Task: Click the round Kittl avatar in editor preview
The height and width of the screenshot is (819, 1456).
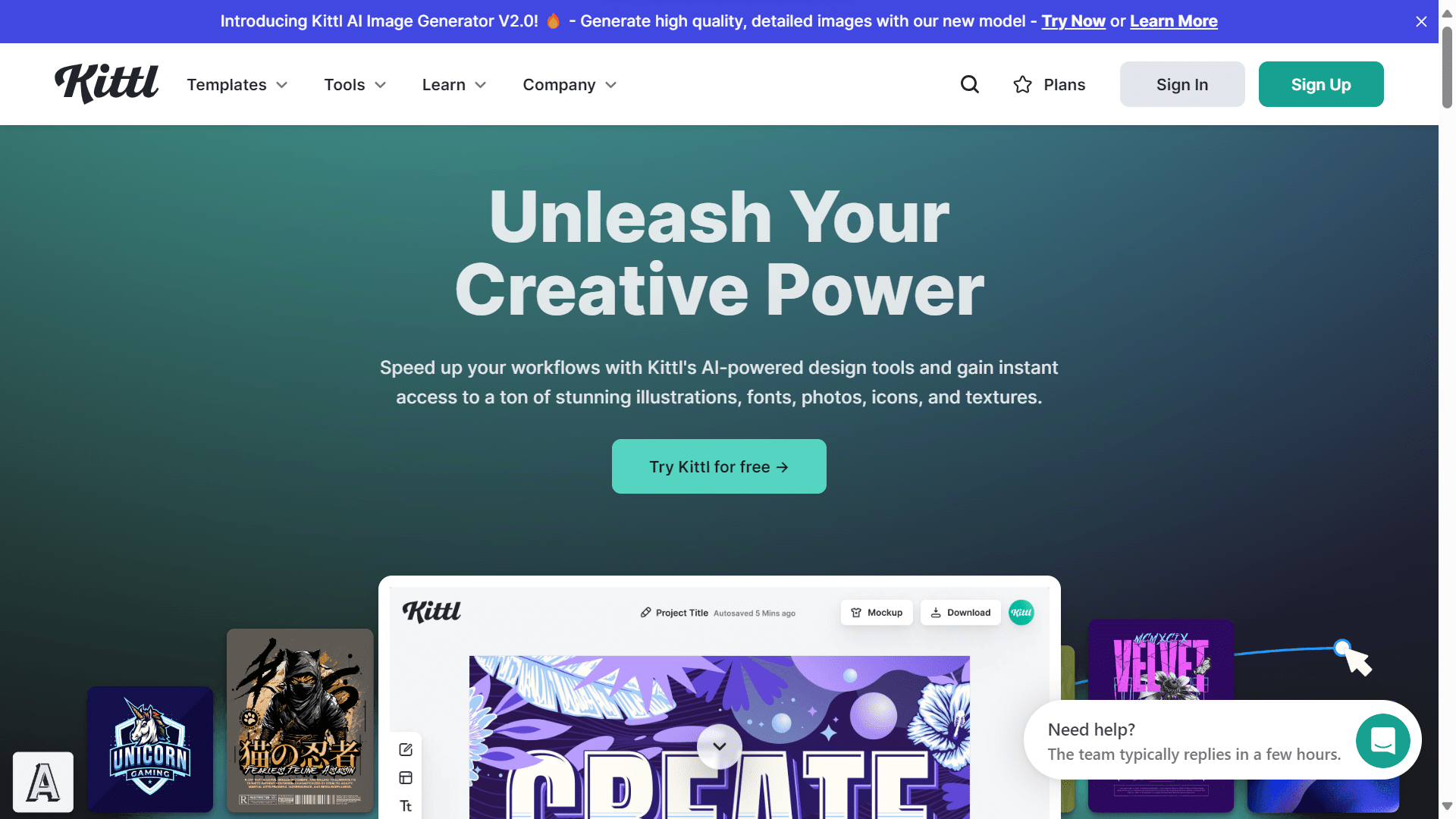Action: [1021, 613]
